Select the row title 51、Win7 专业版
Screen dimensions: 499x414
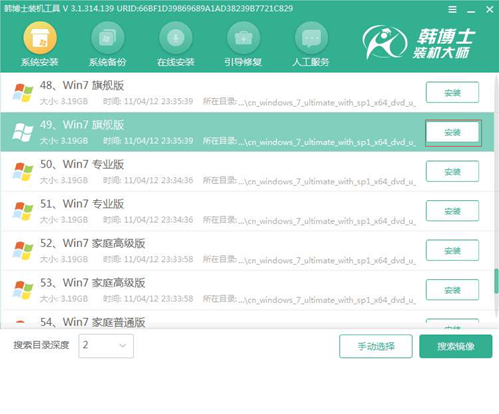point(82,204)
